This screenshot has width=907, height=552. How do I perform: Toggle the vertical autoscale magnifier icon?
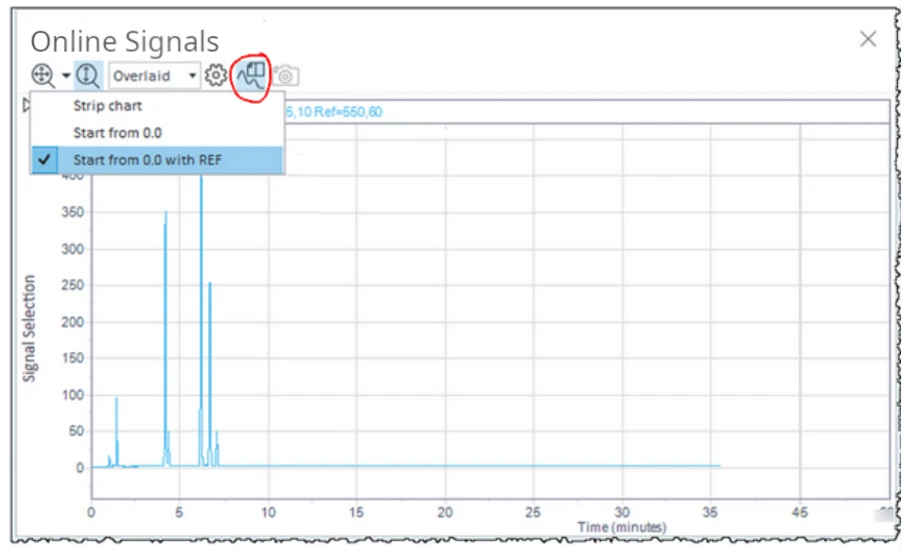[88, 75]
